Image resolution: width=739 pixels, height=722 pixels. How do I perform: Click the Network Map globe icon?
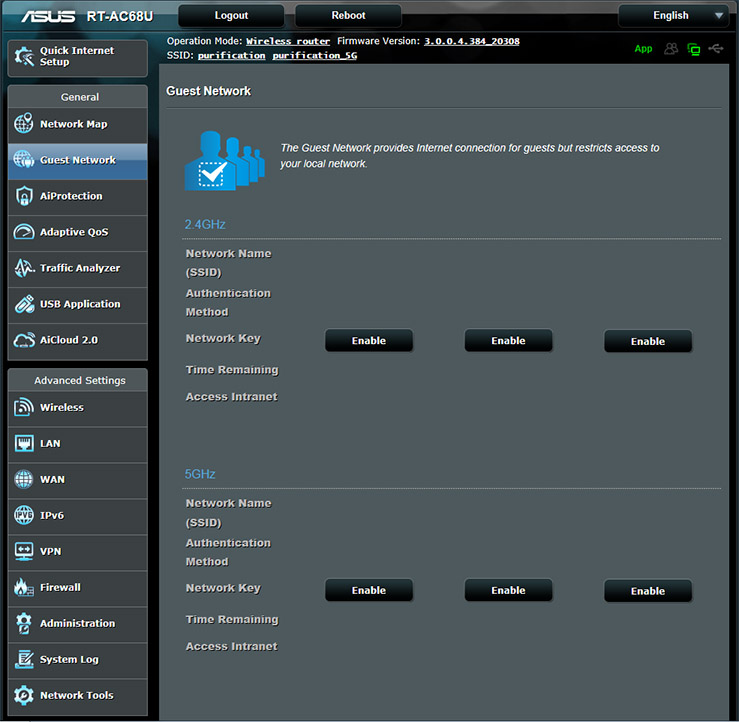click(24, 123)
